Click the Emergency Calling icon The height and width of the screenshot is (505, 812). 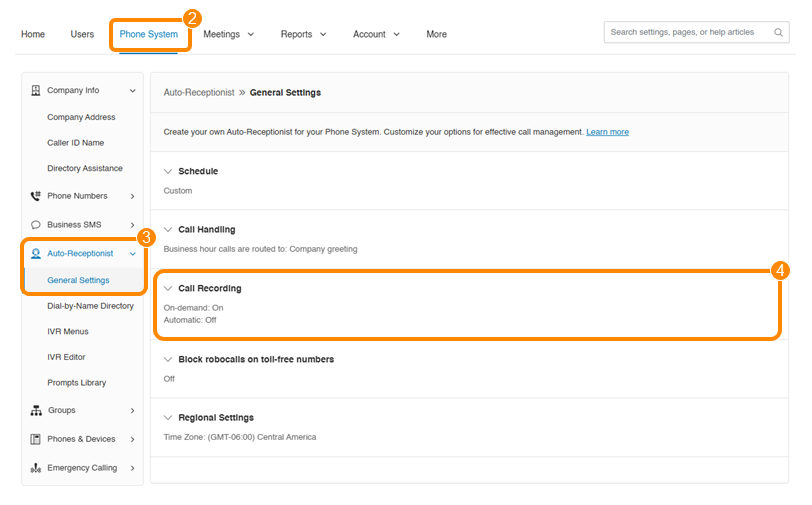click(x=36, y=468)
